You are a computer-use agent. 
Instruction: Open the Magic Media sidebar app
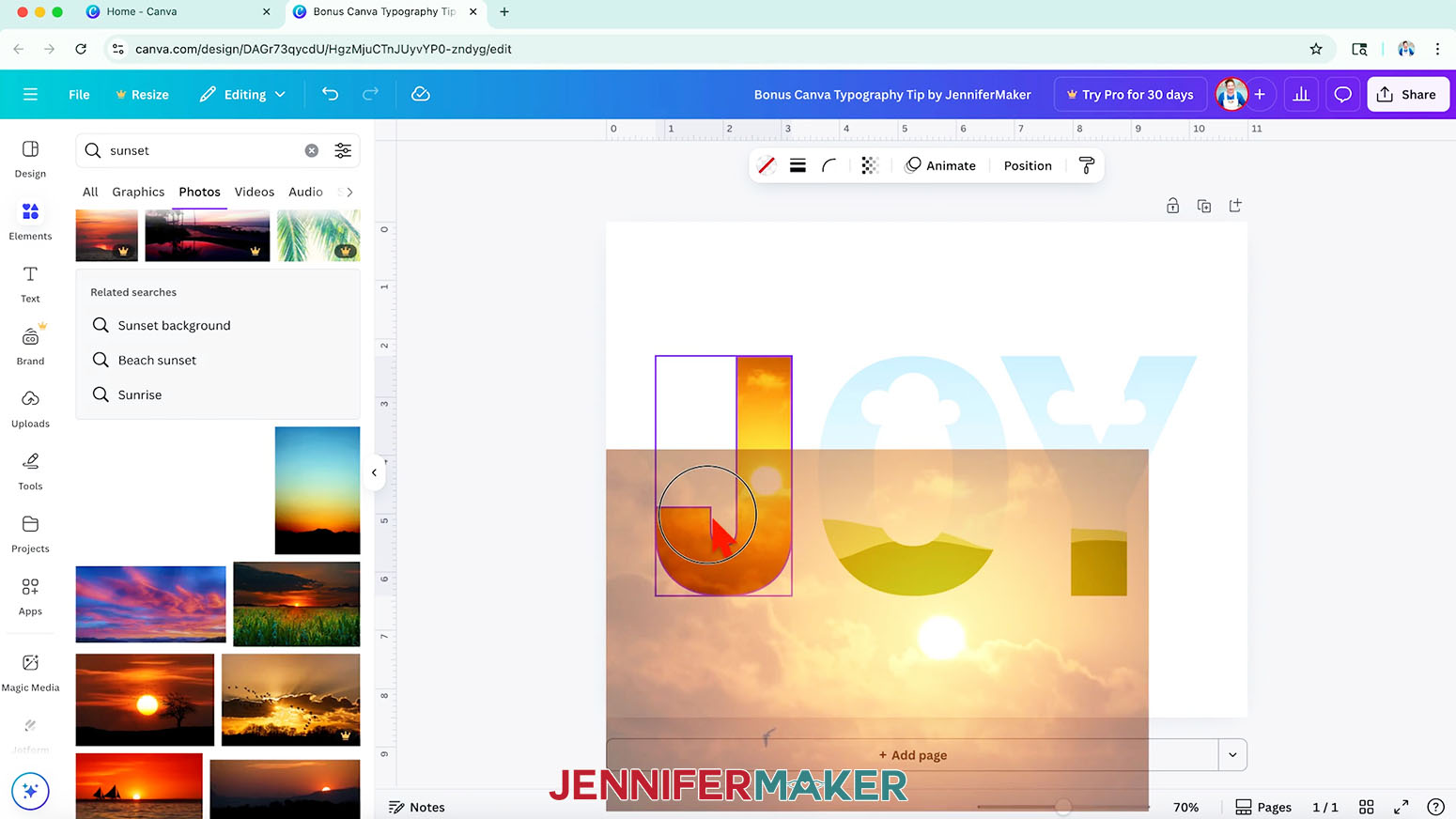coord(30,672)
